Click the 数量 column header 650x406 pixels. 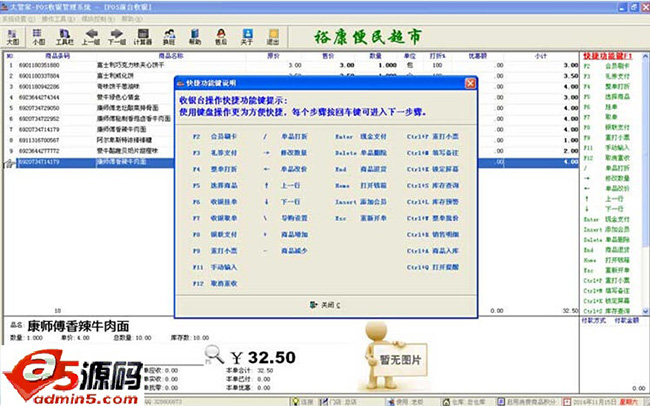click(376, 56)
